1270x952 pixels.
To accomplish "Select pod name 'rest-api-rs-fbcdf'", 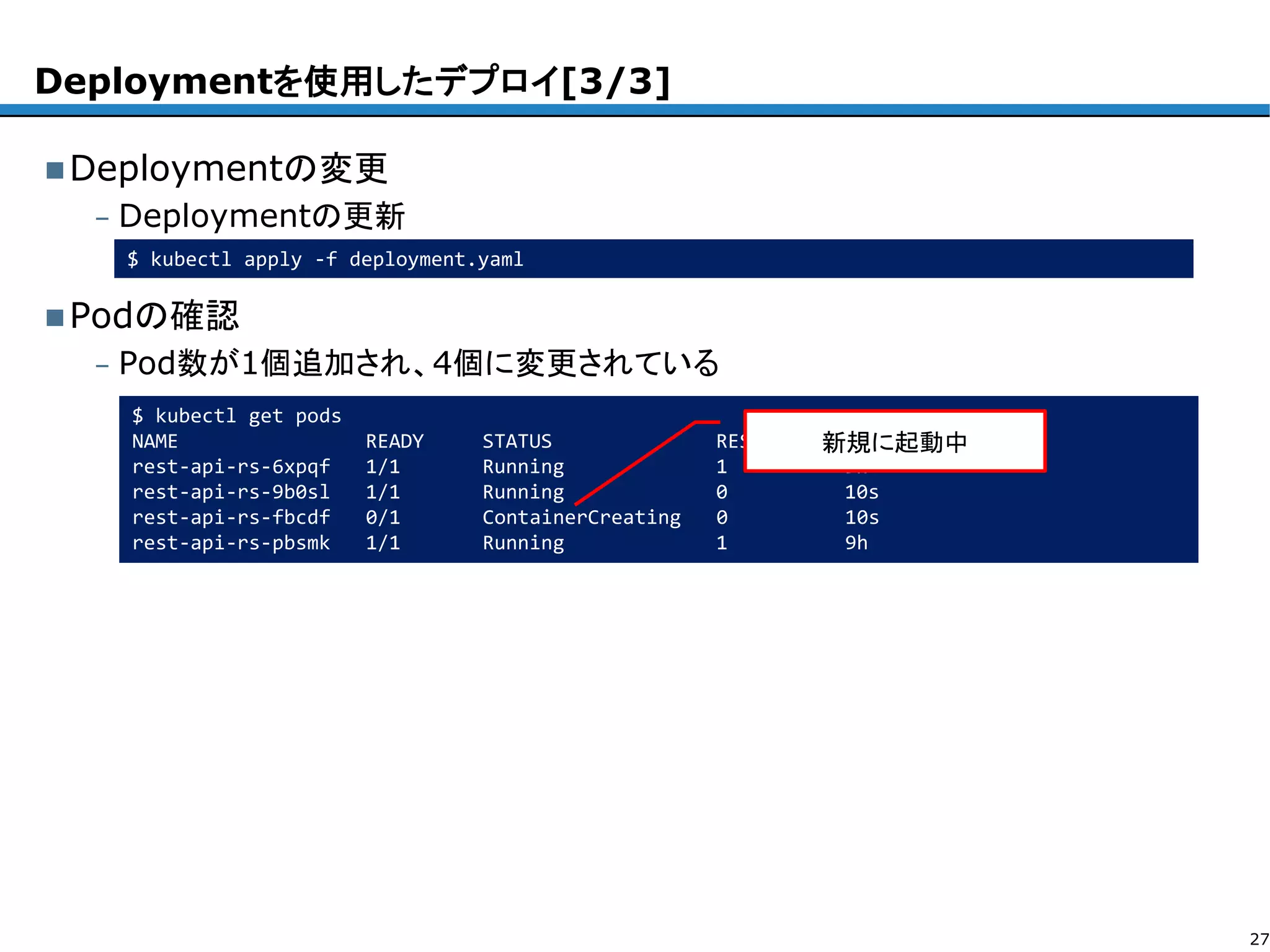I will click(x=231, y=518).
